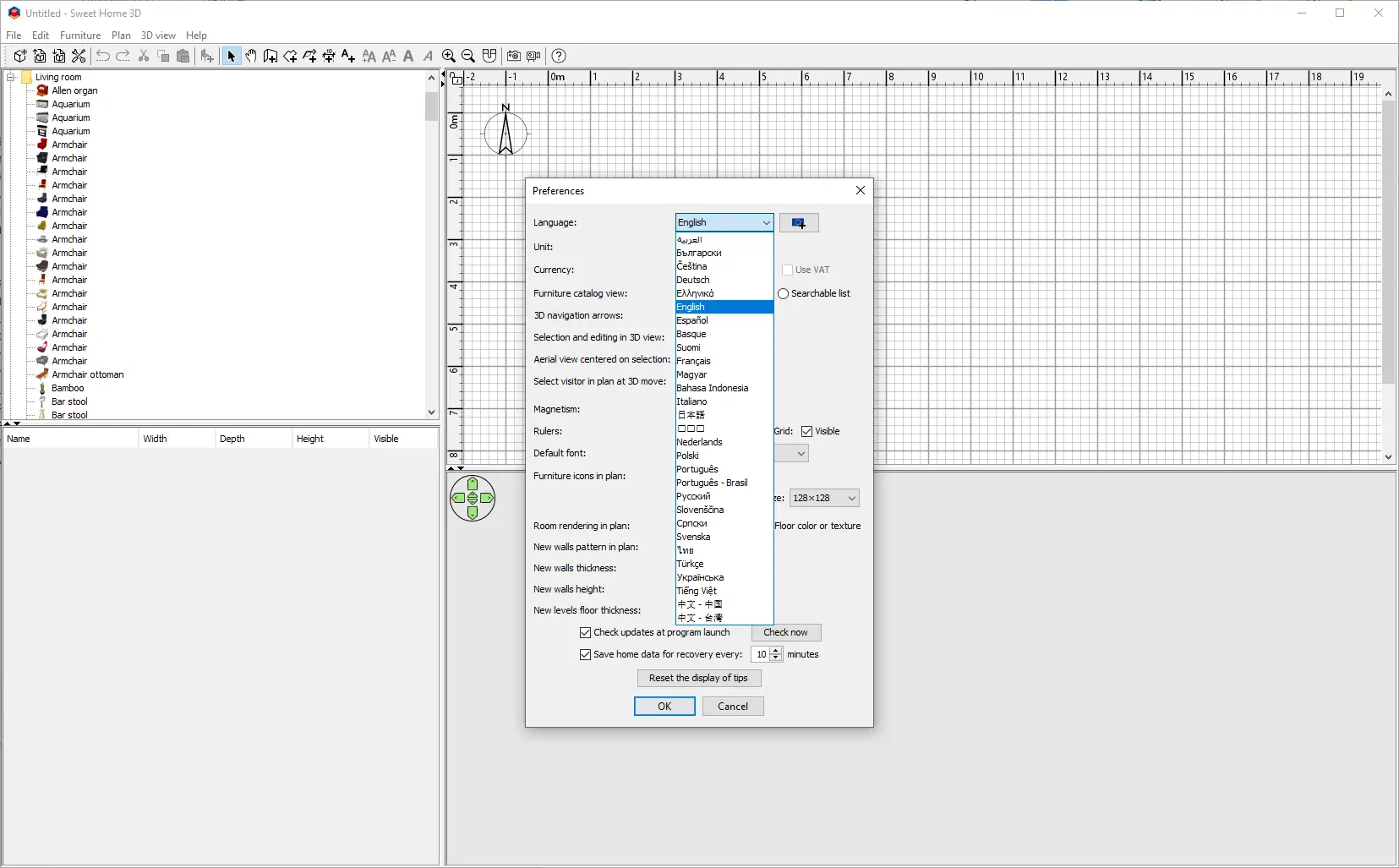1399x868 pixels.
Task: Open Preferences via the tools toolbar icon
Action: (x=79, y=56)
